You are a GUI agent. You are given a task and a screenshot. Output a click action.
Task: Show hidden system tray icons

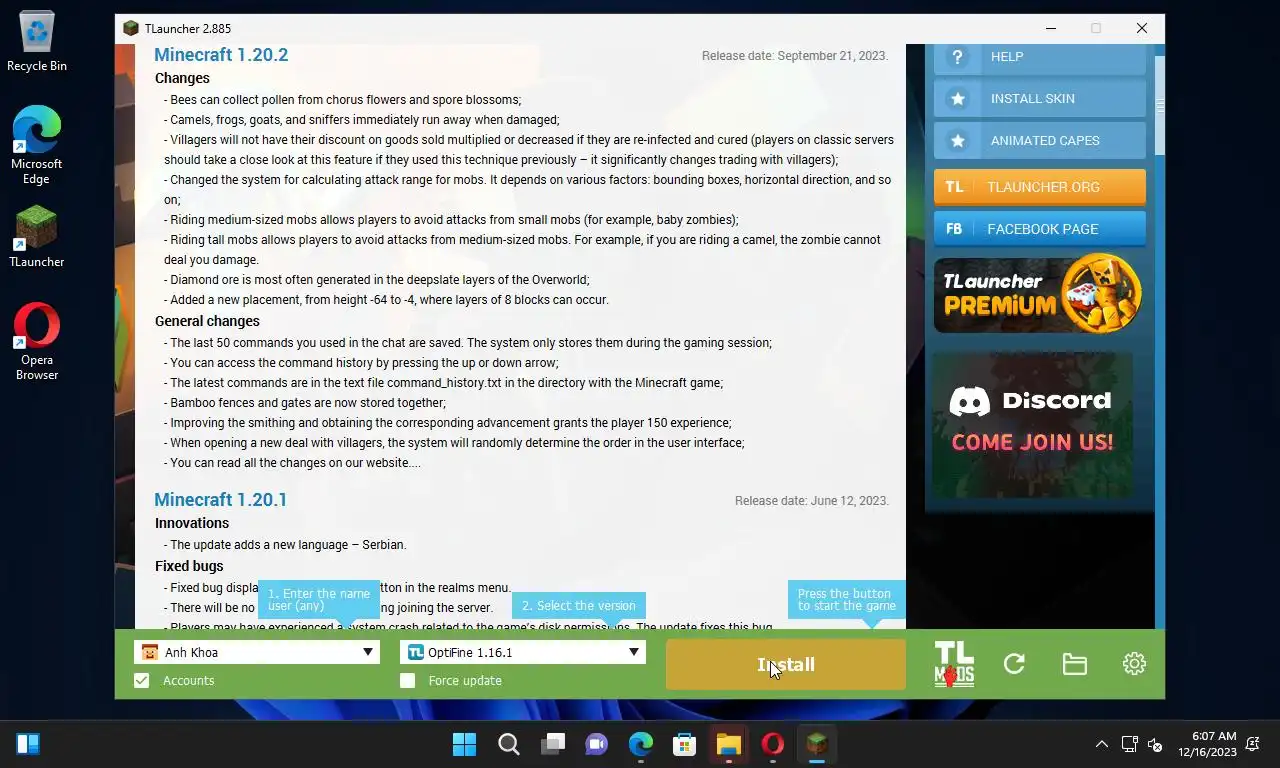(x=1102, y=744)
